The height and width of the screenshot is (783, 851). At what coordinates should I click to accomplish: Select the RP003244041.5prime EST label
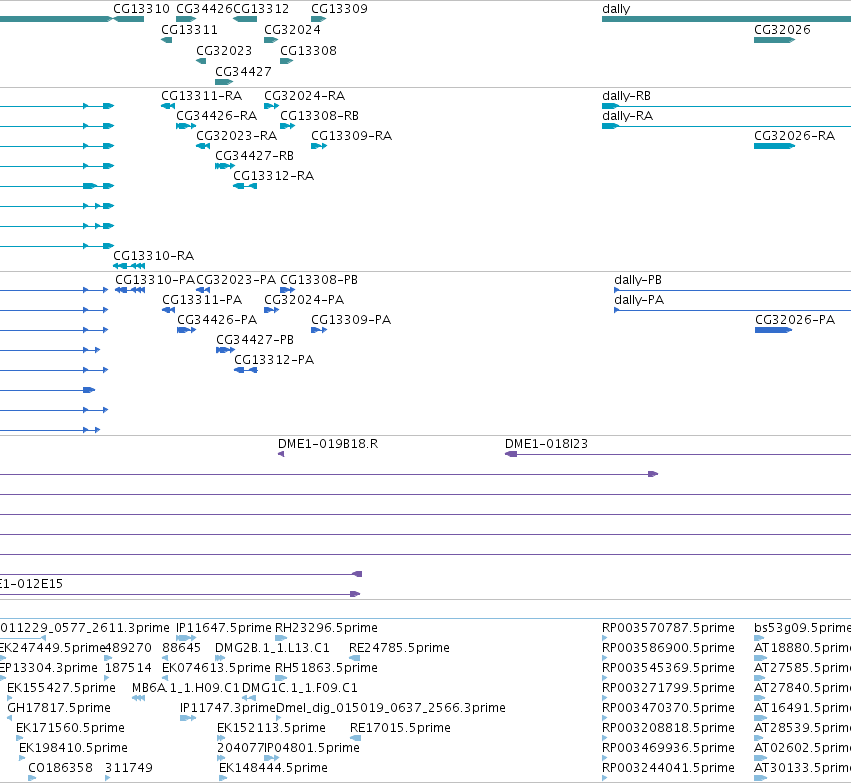pos(668,768)
